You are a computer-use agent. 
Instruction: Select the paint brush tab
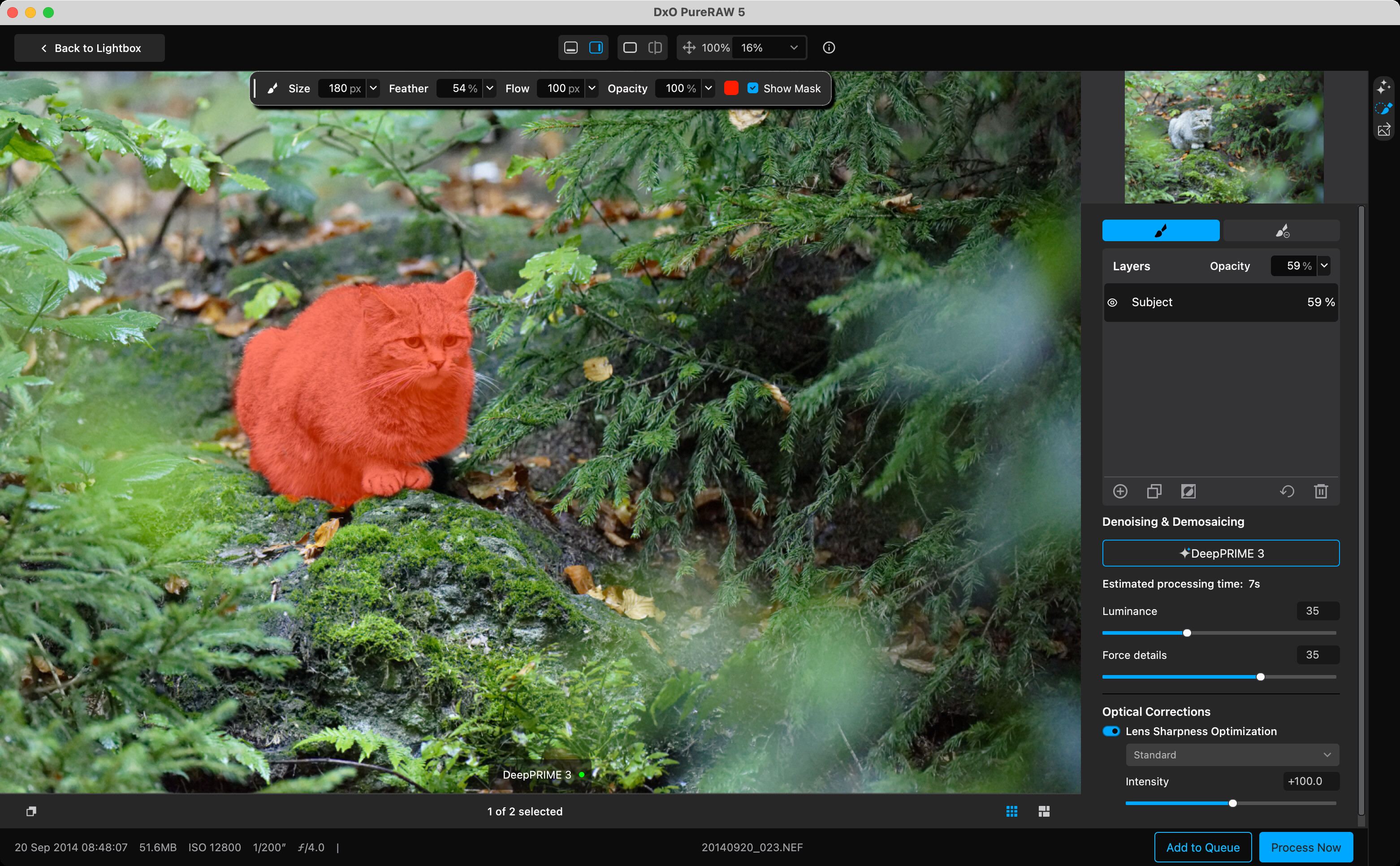1161,231
